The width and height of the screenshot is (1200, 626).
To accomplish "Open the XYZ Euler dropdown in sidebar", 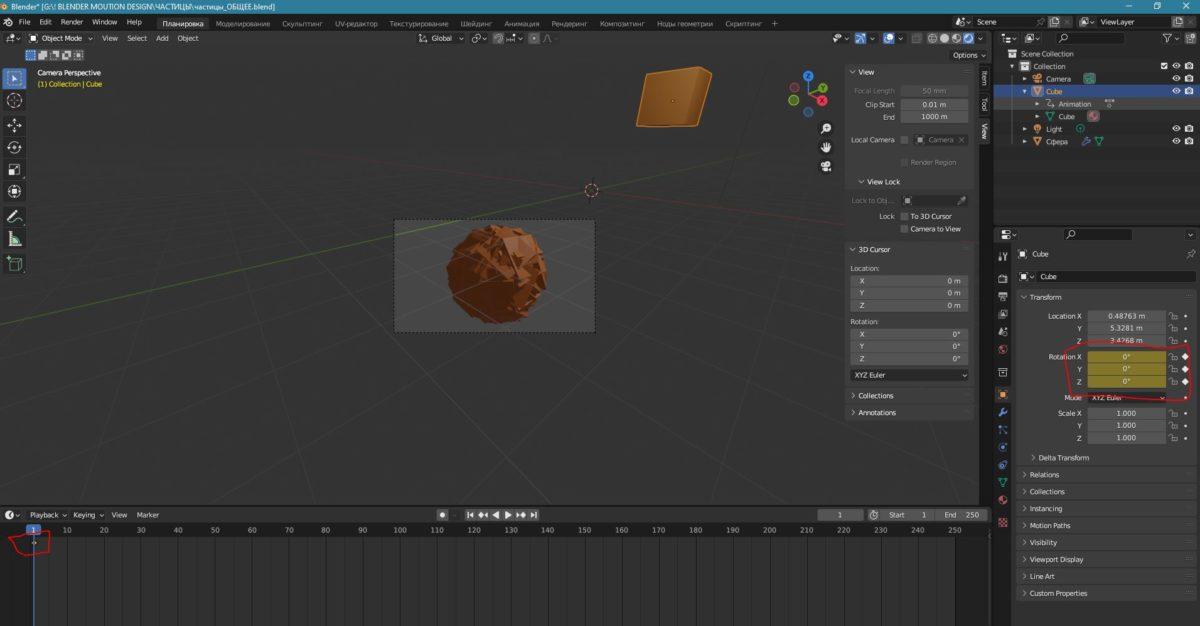I will coord(909,375).
